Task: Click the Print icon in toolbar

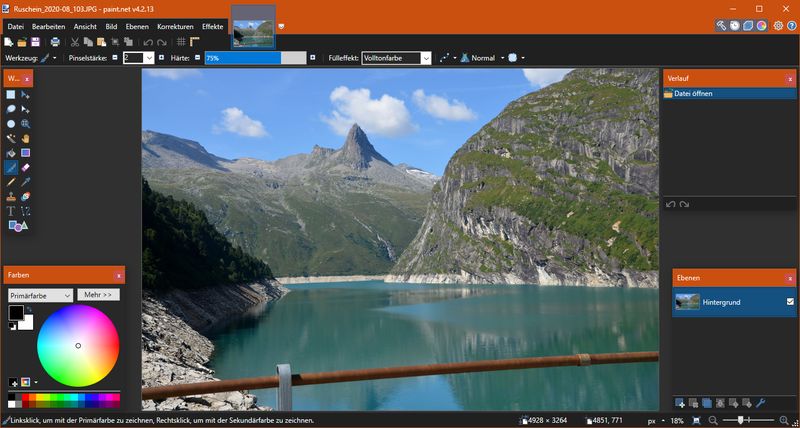Action: point(55,42)
